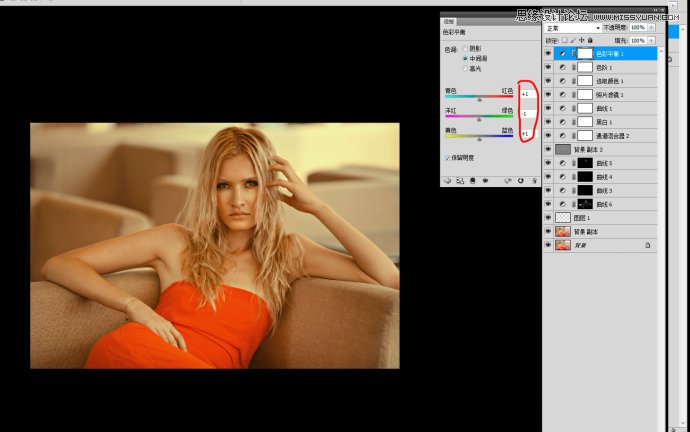
Task: Click the return-to-adjustment-list arrow icon
Action: pyautogui.click(x=448, y=181)
